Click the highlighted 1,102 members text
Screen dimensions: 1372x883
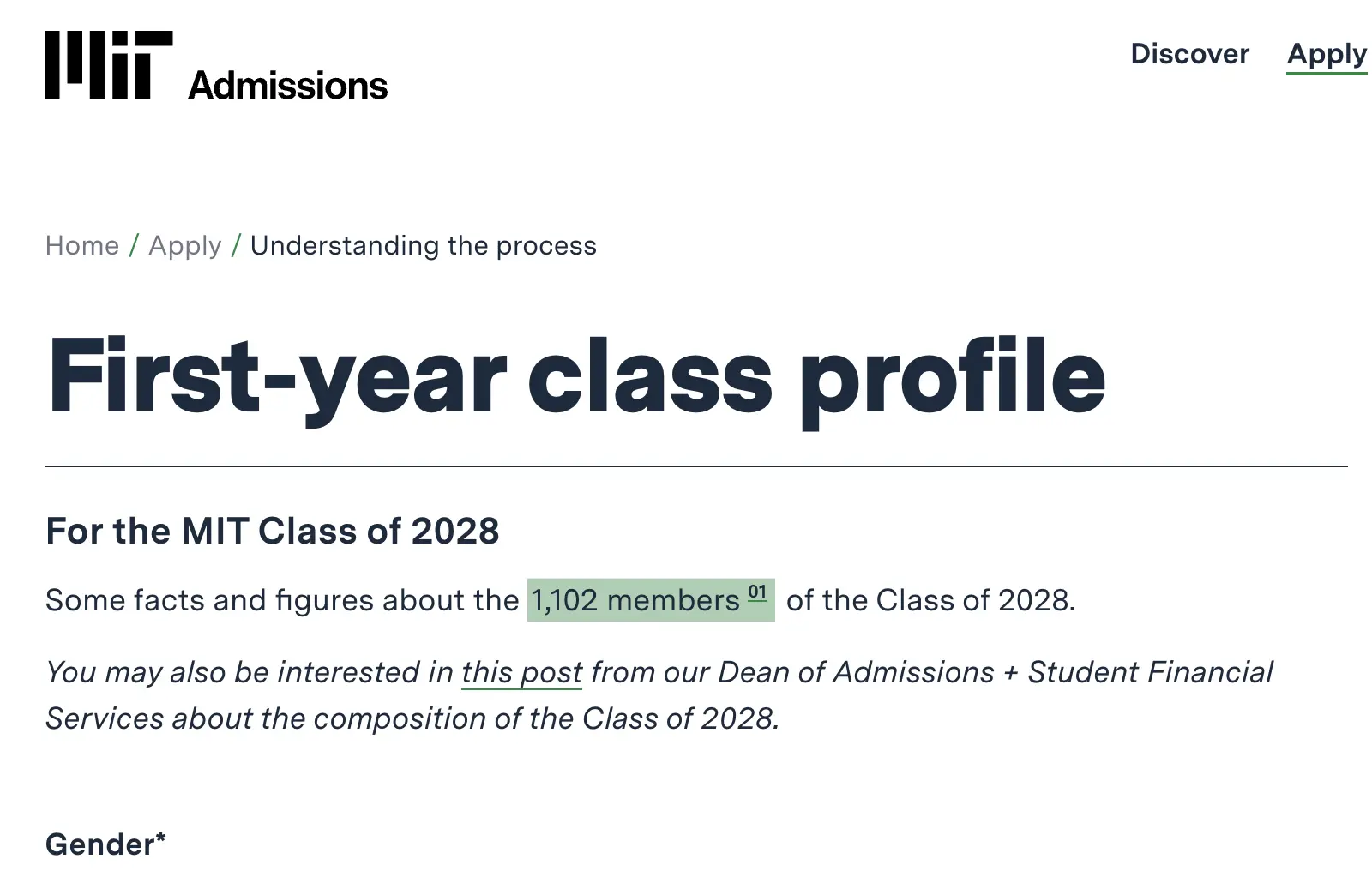(x=635, y=600)
